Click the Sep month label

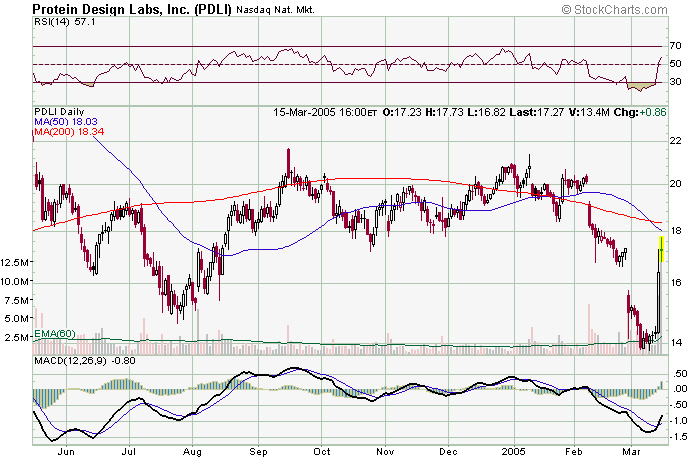(258, 452)
